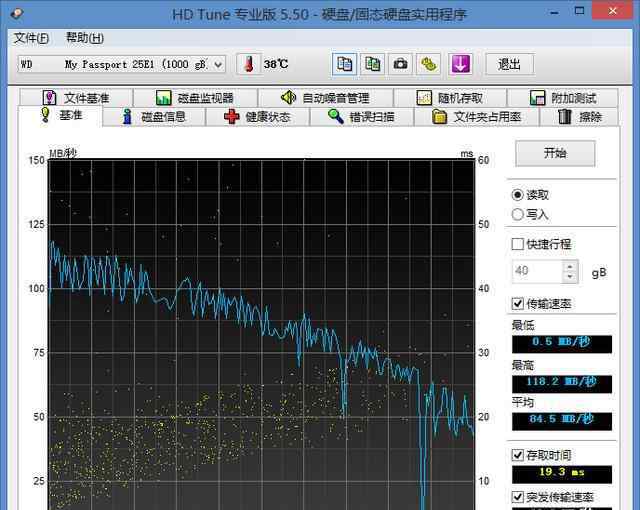Click the HD Tune app icon in title bar
Image resolution: width=640 pixels, height=510 pixels.
[x=17, y=13]
